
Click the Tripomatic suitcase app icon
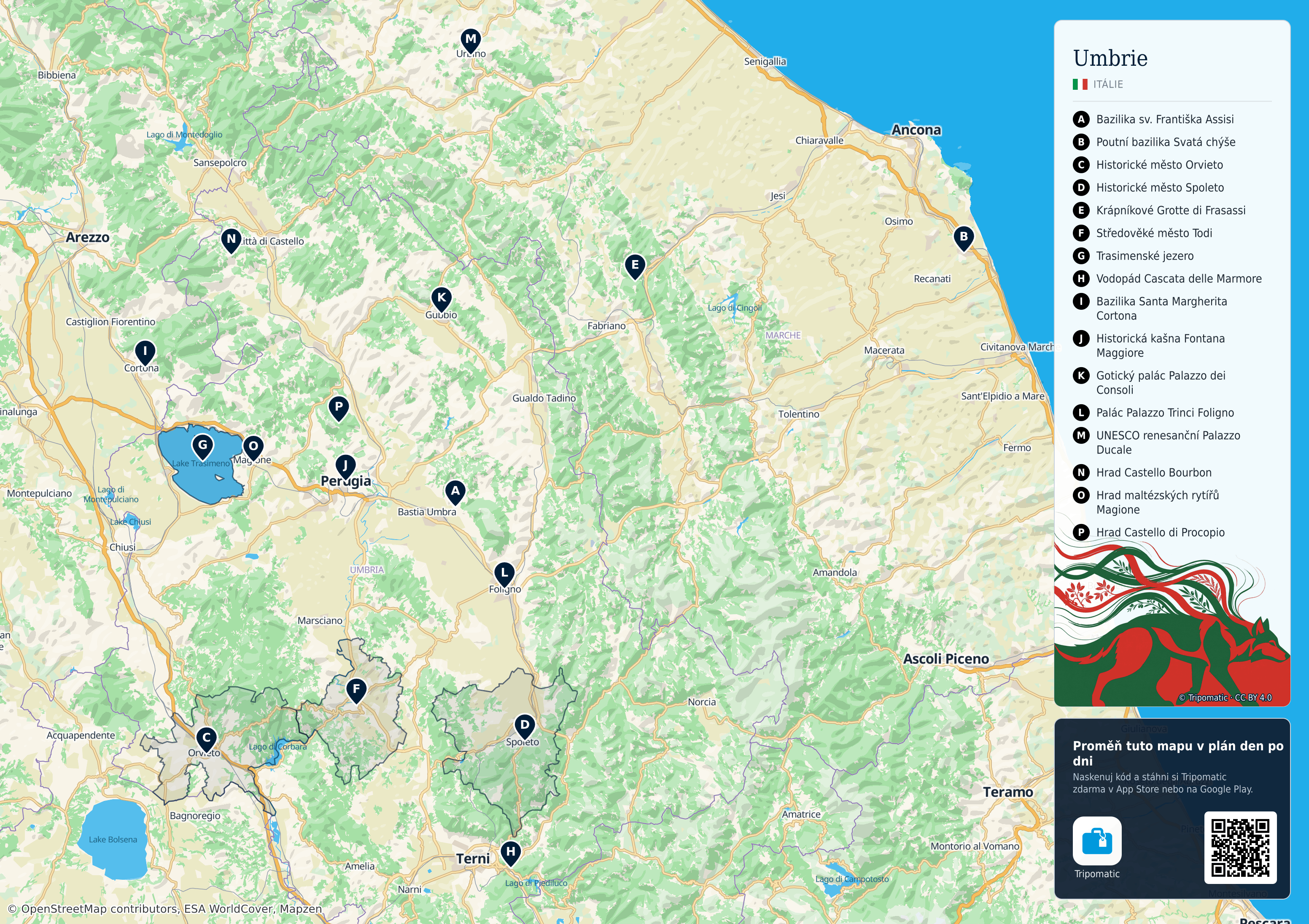point(1097,841)
